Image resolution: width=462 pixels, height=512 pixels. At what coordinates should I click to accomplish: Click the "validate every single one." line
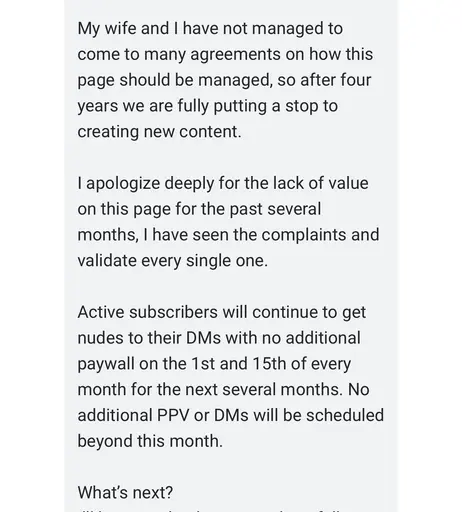point(173,261)
